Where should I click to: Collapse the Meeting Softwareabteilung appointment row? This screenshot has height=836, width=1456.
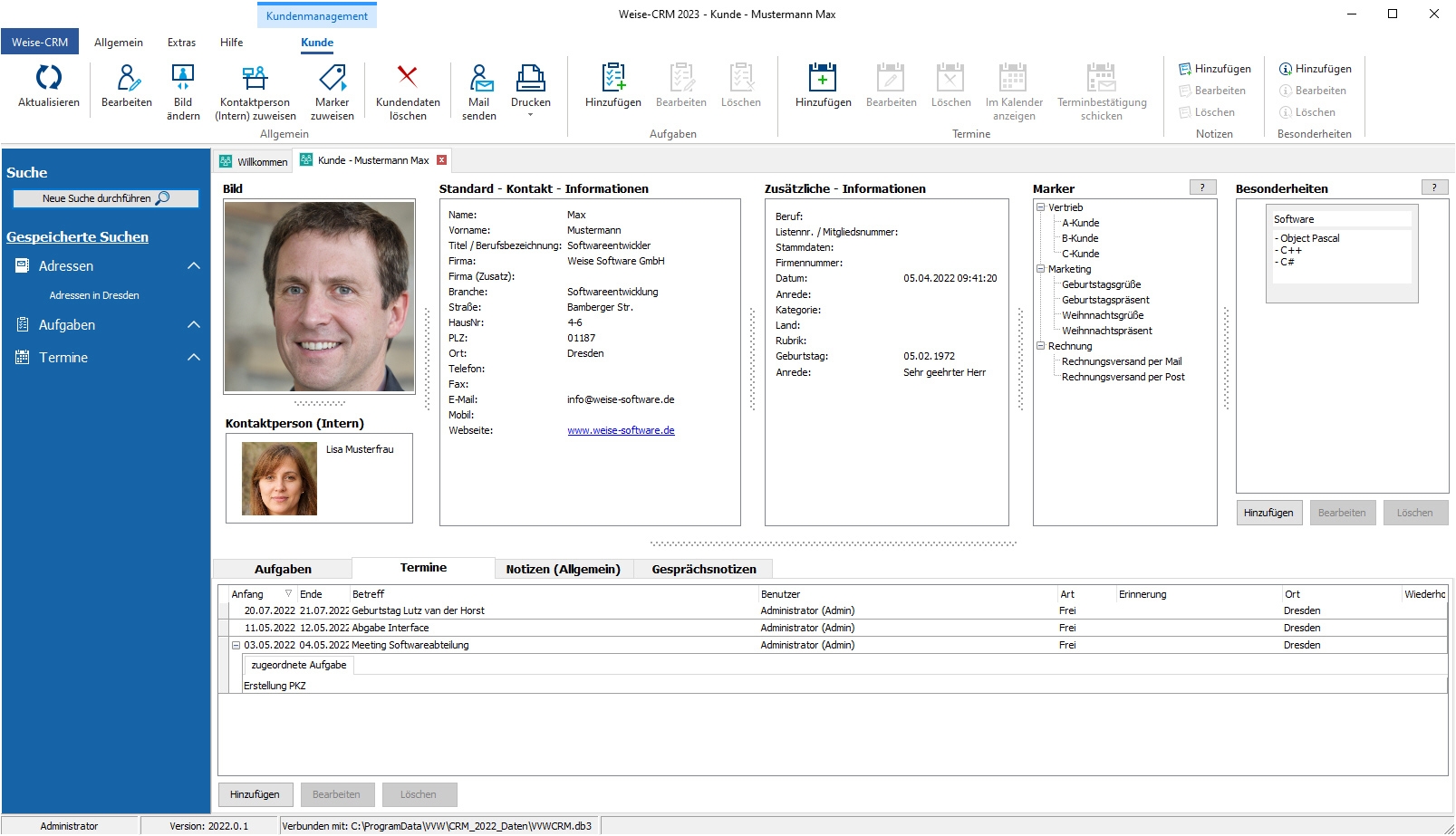click(x=236, y=646)
